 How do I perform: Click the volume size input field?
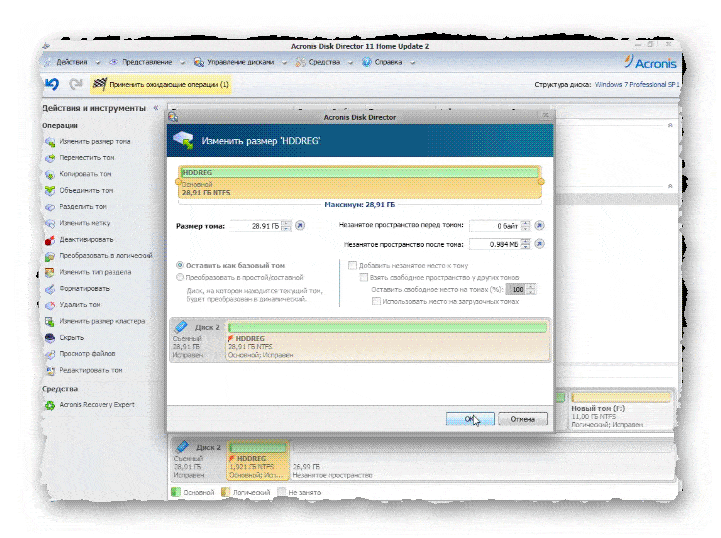[255, 226]
